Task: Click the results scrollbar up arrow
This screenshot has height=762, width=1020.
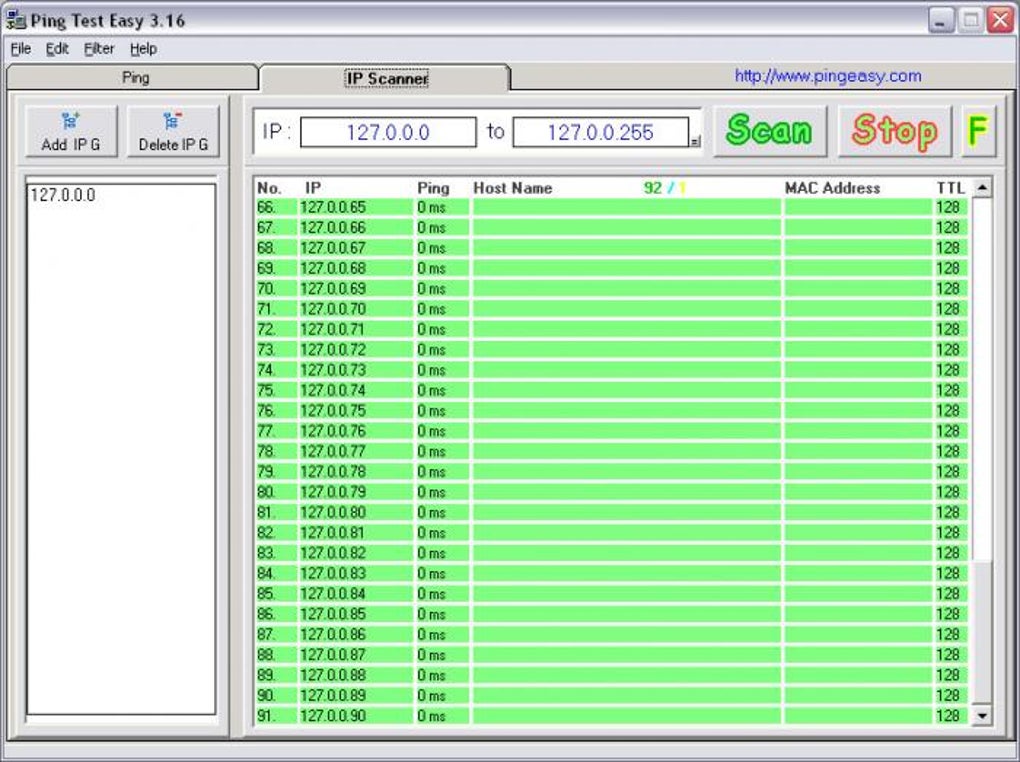Action: (982, 188)
